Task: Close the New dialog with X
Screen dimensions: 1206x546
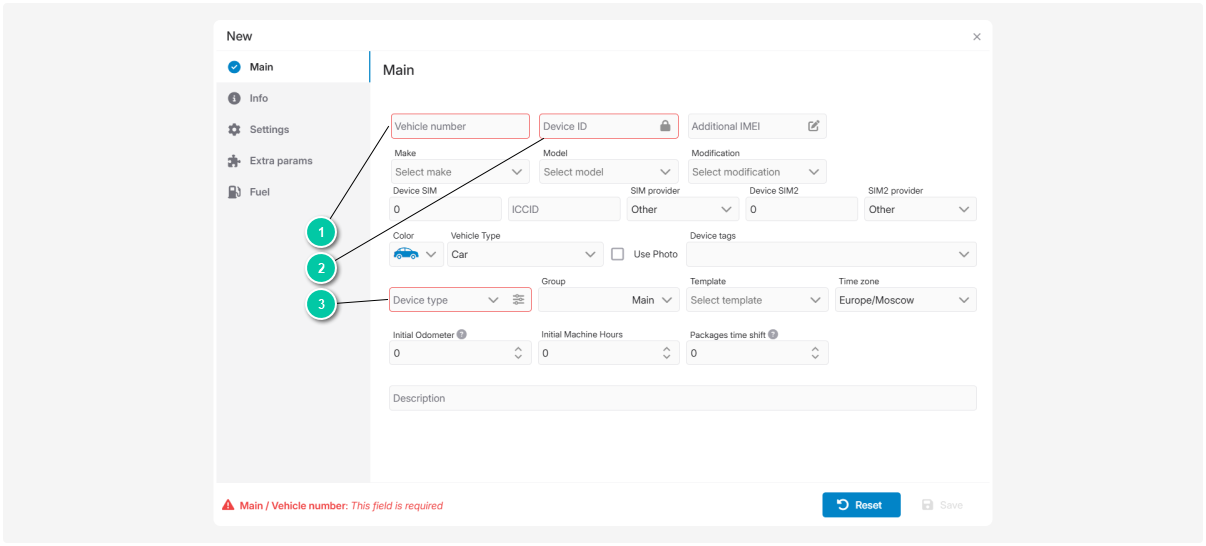Action: coord(976,37)
